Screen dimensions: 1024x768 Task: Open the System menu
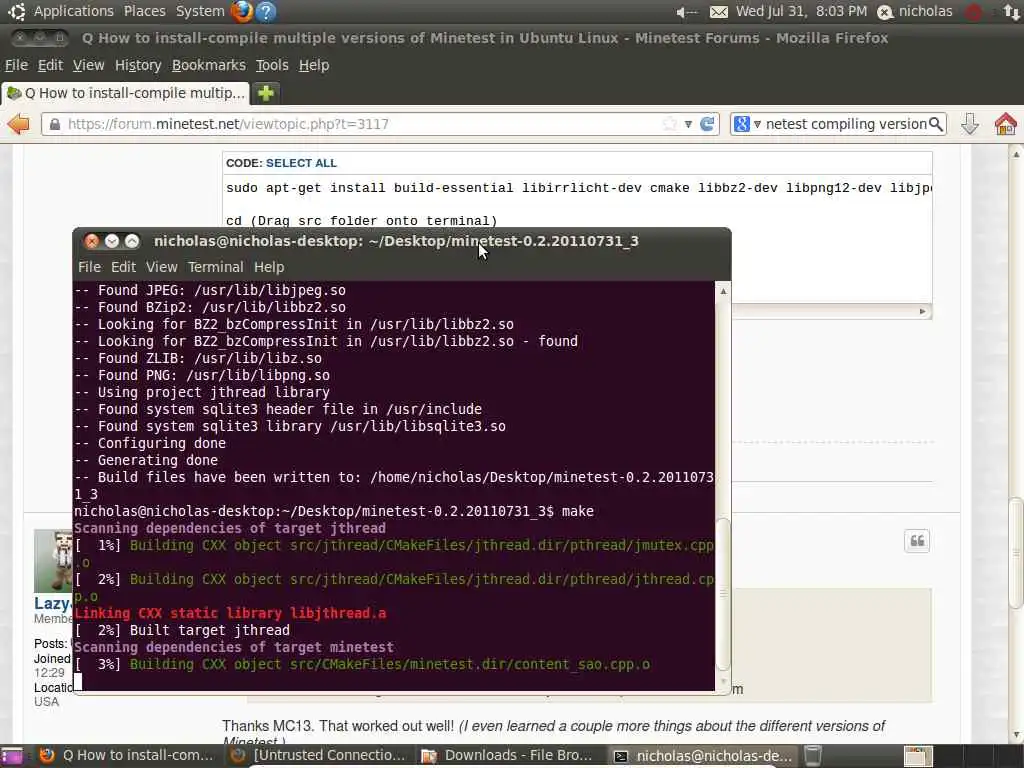(x=200, y=11)
